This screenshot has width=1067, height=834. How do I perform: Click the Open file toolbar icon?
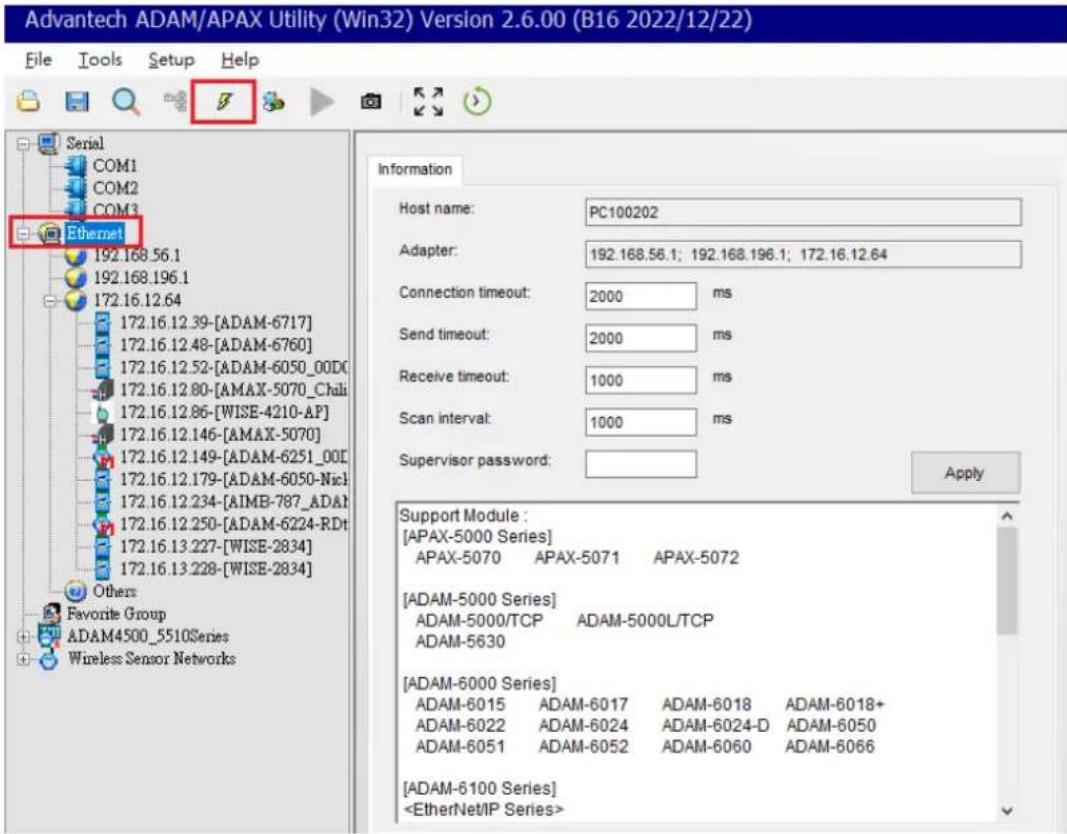(28, 102)
